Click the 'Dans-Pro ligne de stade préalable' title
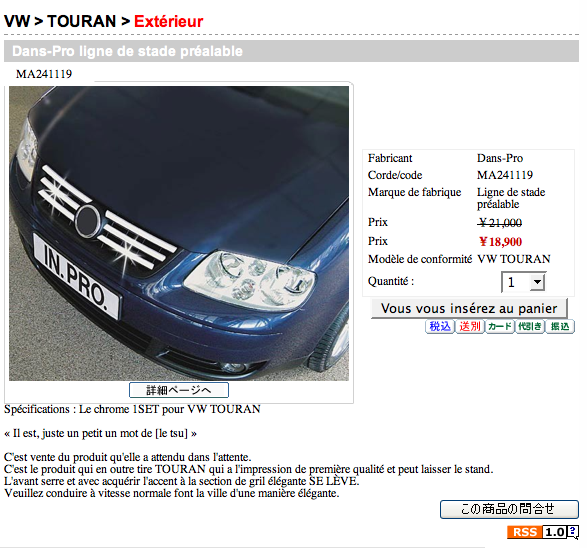The width and height of the screenshot is (587, 548). [127, 51]
